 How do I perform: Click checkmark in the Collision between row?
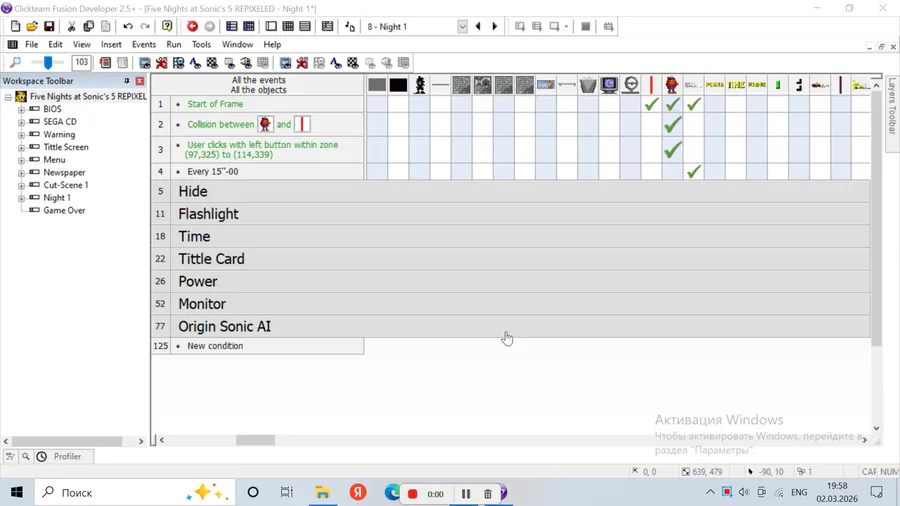click(x=672, y=124)
